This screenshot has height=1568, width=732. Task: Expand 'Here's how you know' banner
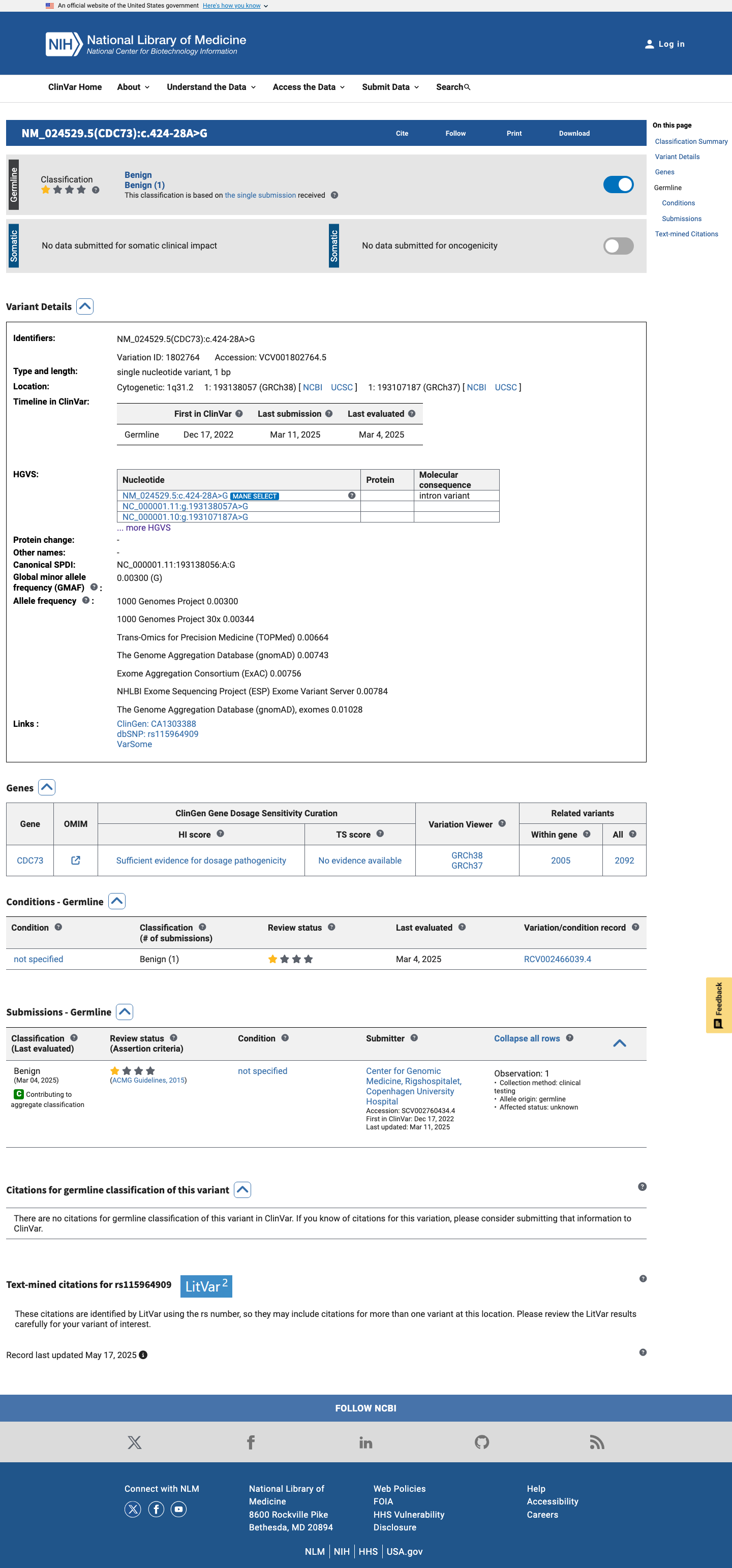235,6
